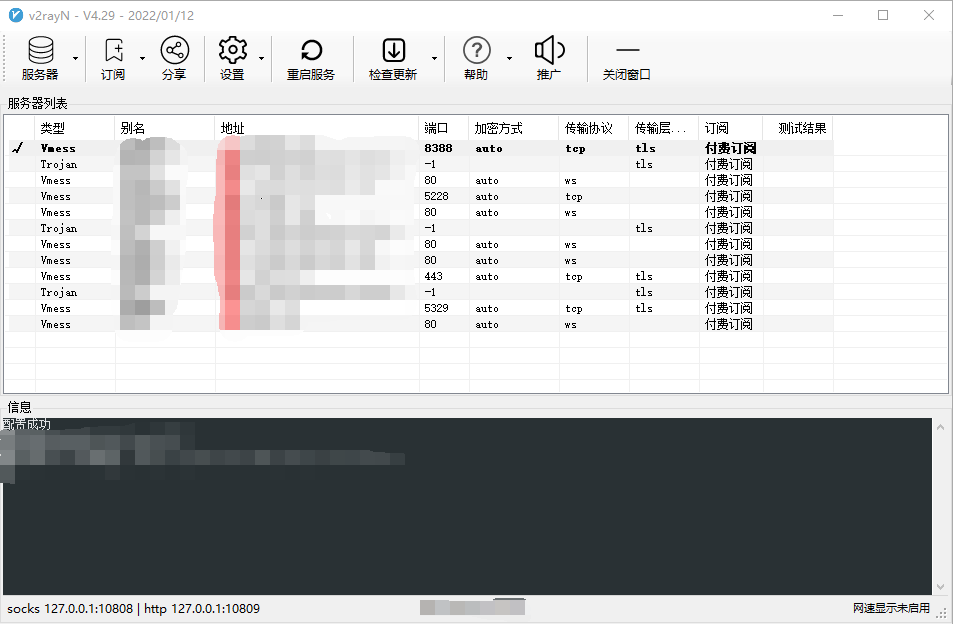Viewport: 953px width, 624px height.
Task: Open the 订阅 (Subscription) toolbar icon
Action: click(x=113, y=58)
